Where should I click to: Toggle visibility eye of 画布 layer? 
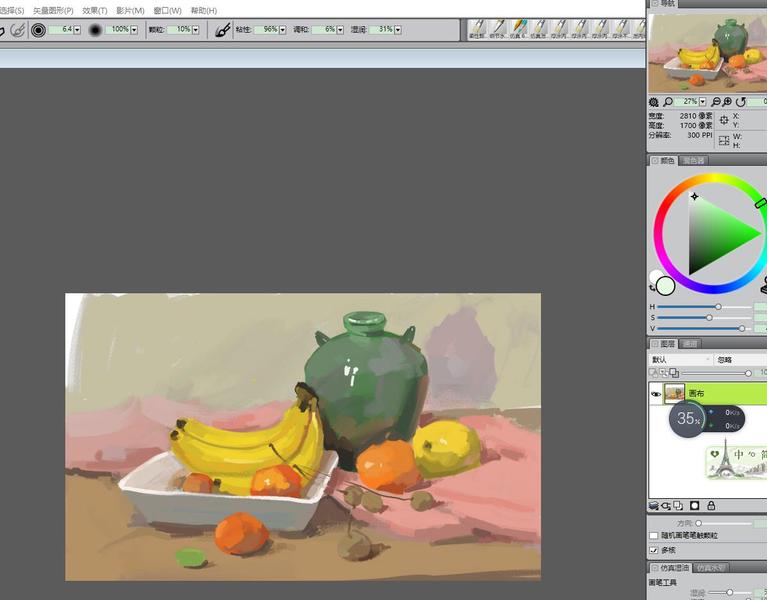[x=656, y=394]
